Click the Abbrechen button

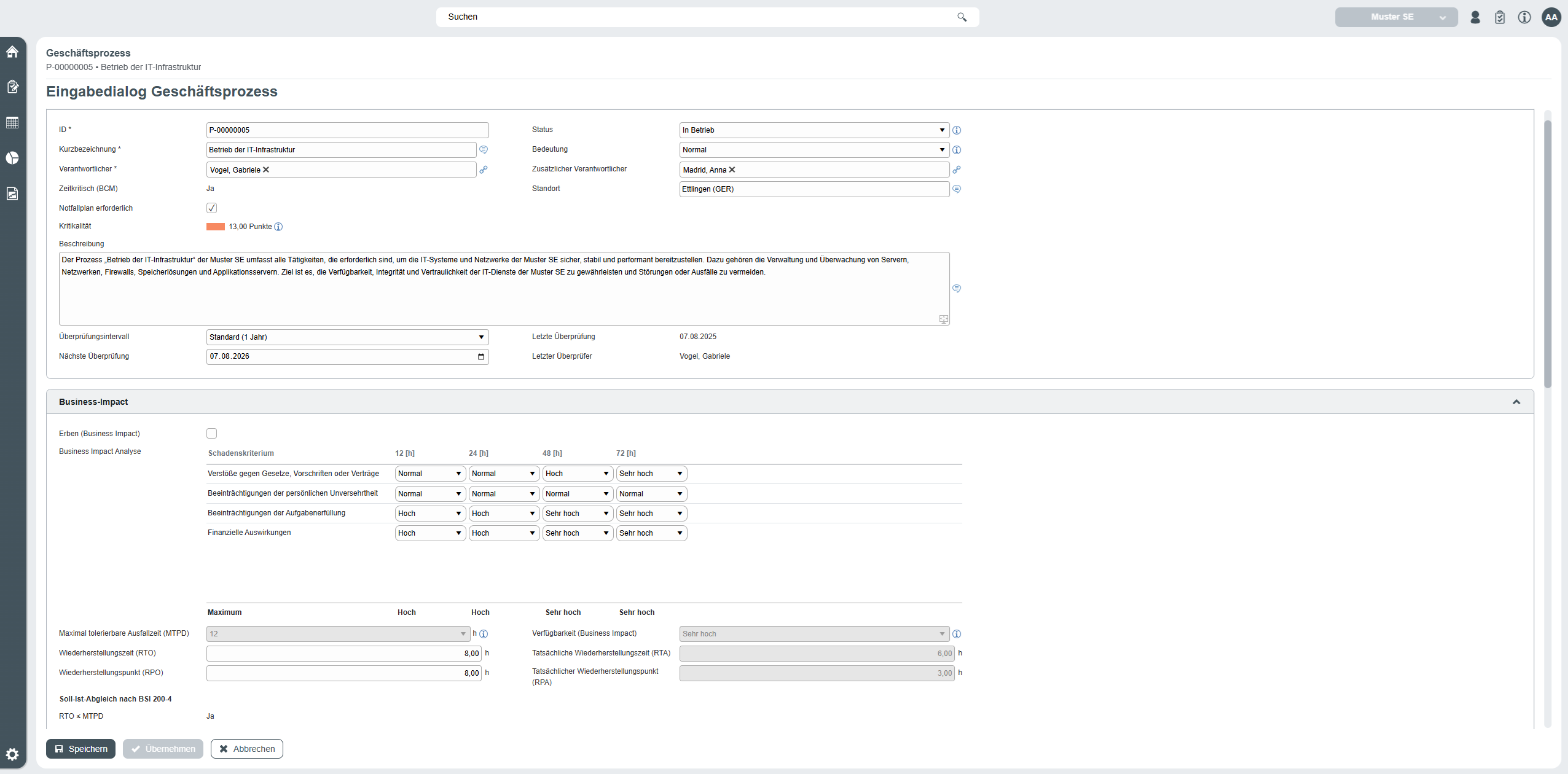247,749
